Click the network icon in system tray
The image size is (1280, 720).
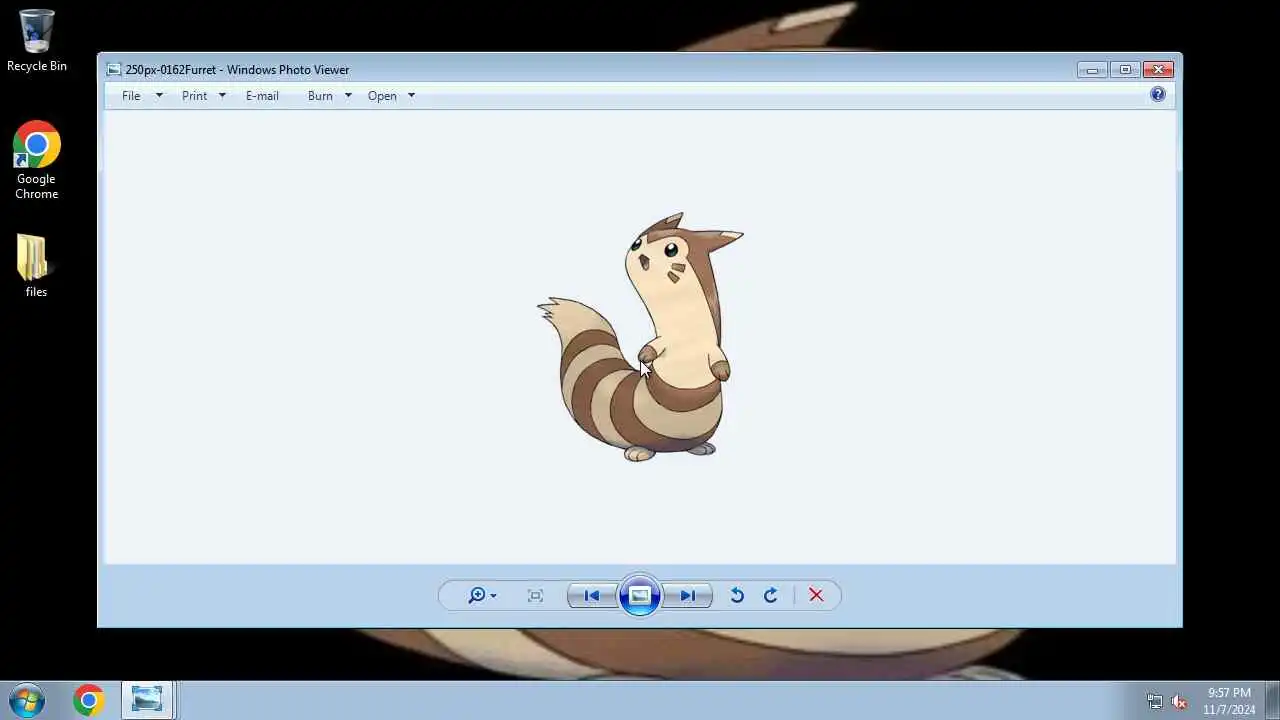click(1155, 702)
